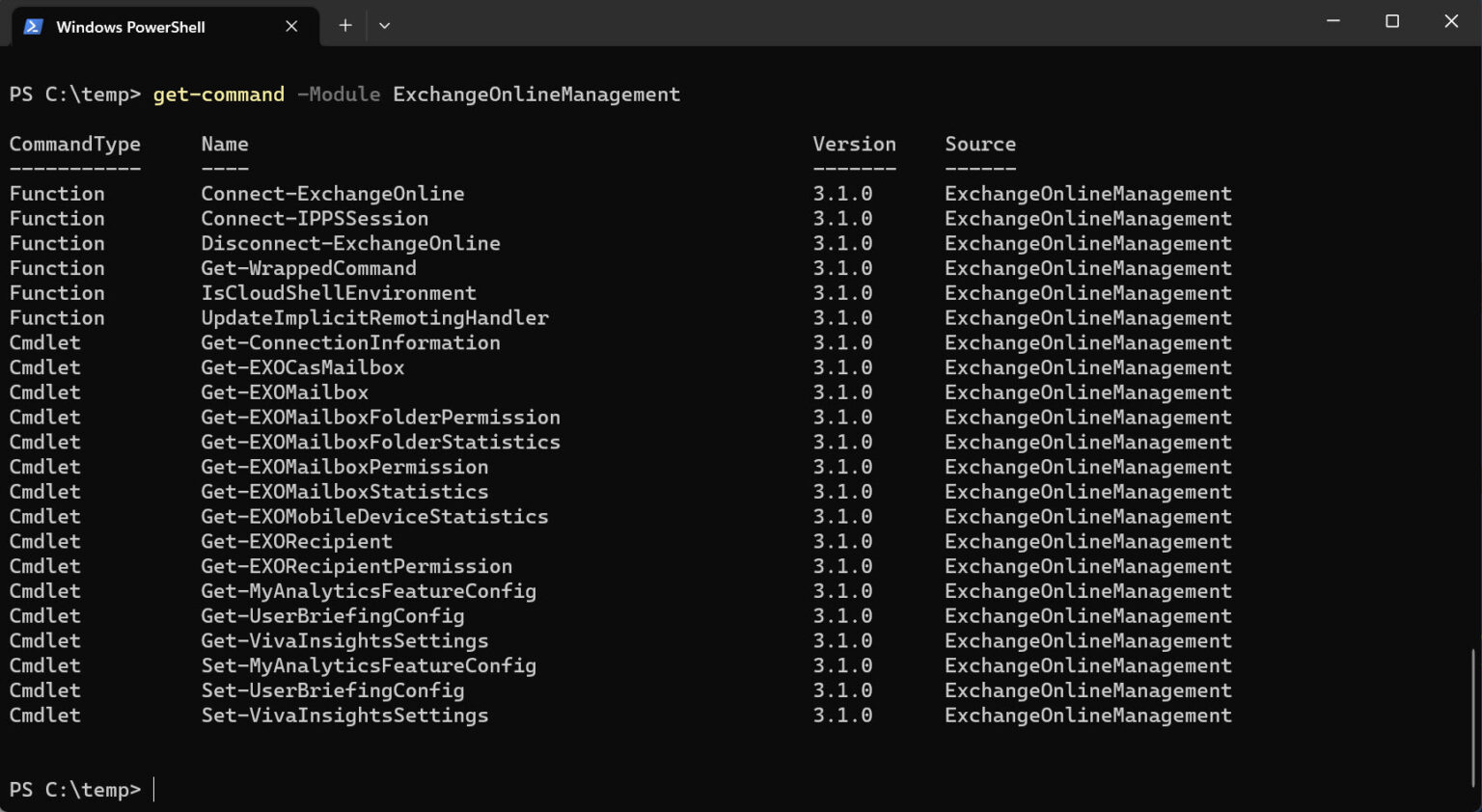The width and height of the screenshot is (1482, 812).
Task: Minimize the terminal window
Action: point(1333,21)
